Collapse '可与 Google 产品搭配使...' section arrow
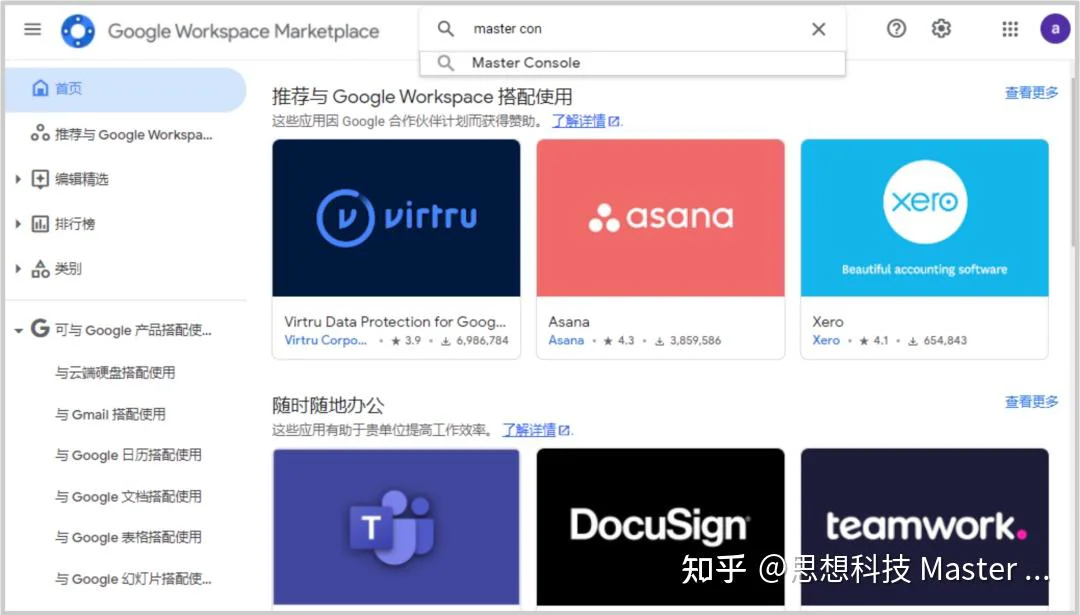The image size is (1080, 615). pyautogui.click(x=18, y=331)
